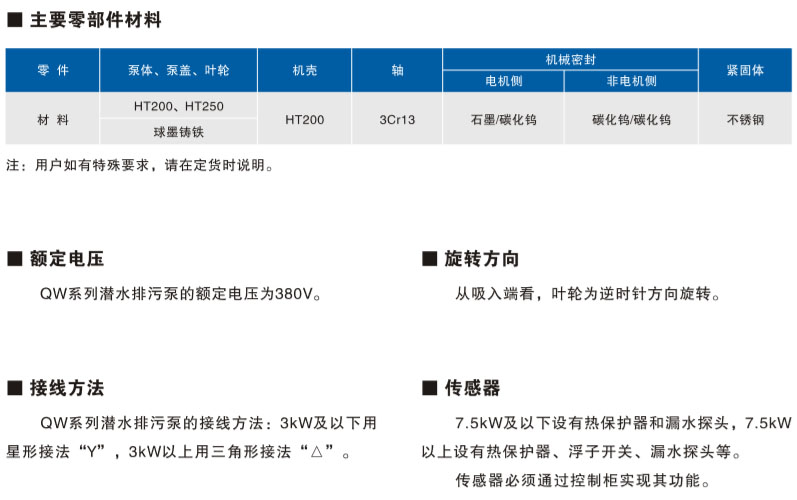Click the 注 note line below the table

[x=140, y=165]
